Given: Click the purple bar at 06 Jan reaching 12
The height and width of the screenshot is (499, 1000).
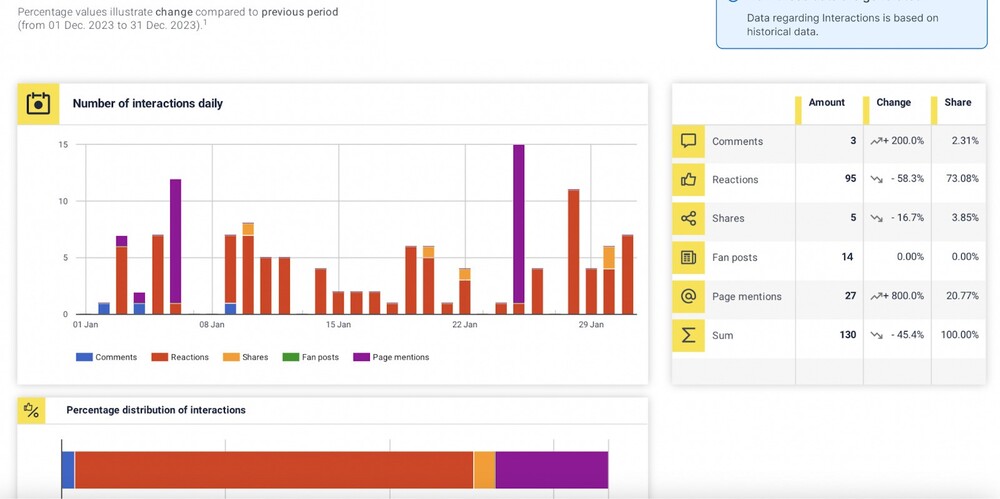Looking at the screenshot, I should (x=175, y=241).
